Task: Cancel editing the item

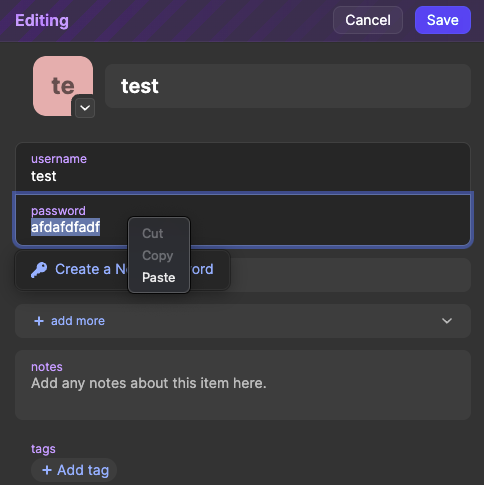Action: (368, 20)
